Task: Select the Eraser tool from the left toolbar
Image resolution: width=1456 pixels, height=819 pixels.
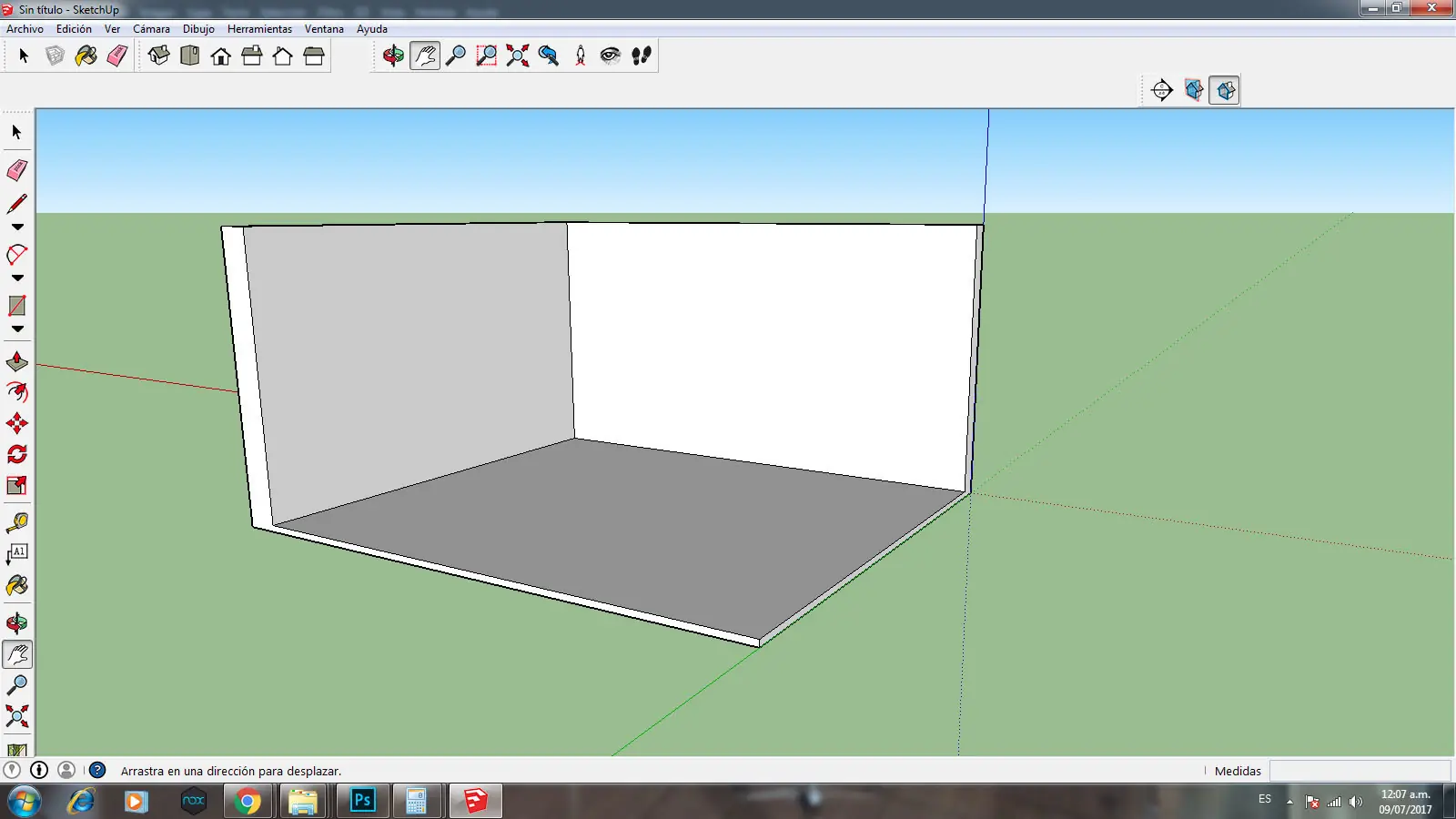Action: 16,170
